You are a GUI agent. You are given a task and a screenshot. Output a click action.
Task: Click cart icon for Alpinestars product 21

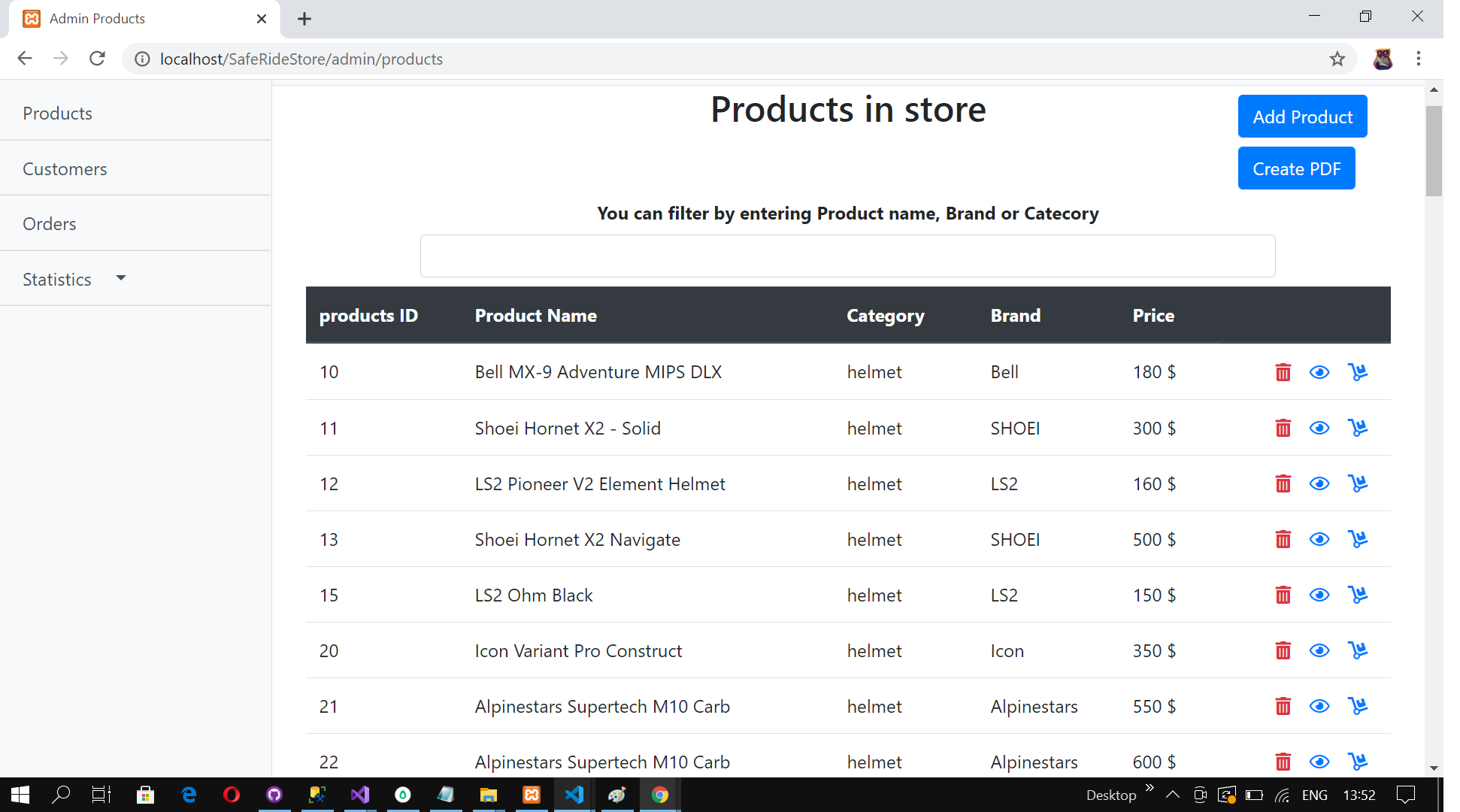pyautogui.click(x=1357, y=706)
